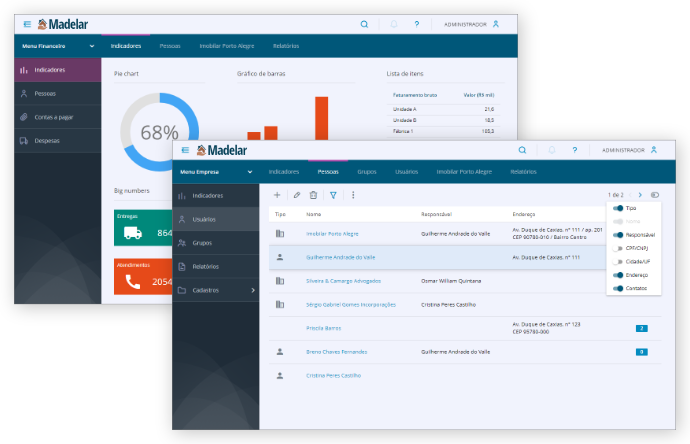Viewport: 690px width, 444px height.
Task: Open help question mark in back window
Action: tap(417, 24)
